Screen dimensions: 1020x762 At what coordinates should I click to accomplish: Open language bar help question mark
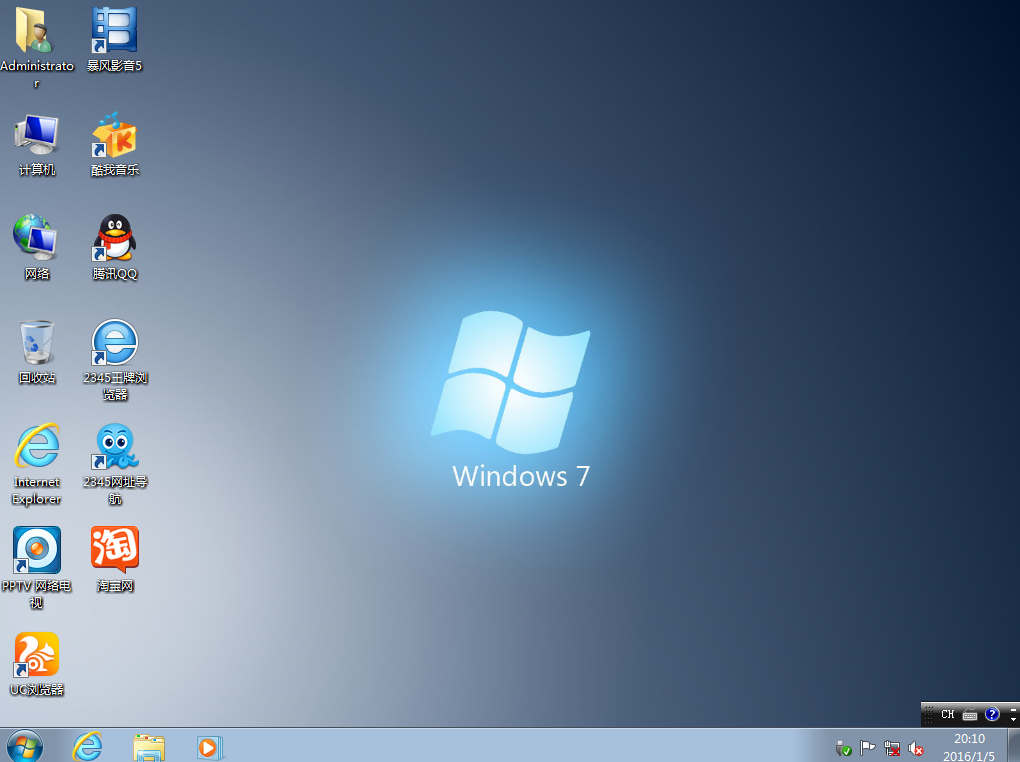[992, 714]
